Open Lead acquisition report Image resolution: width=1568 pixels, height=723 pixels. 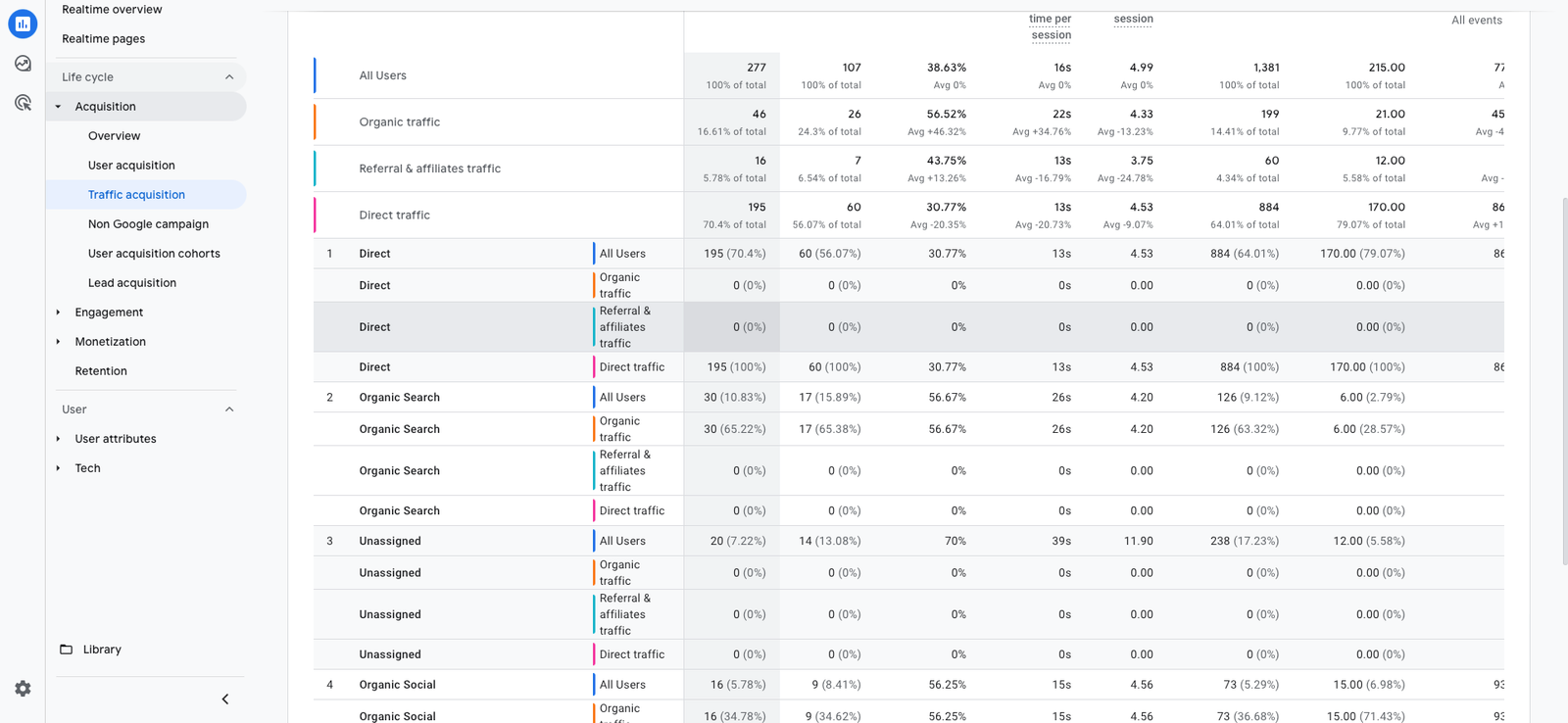pos(132,283)
